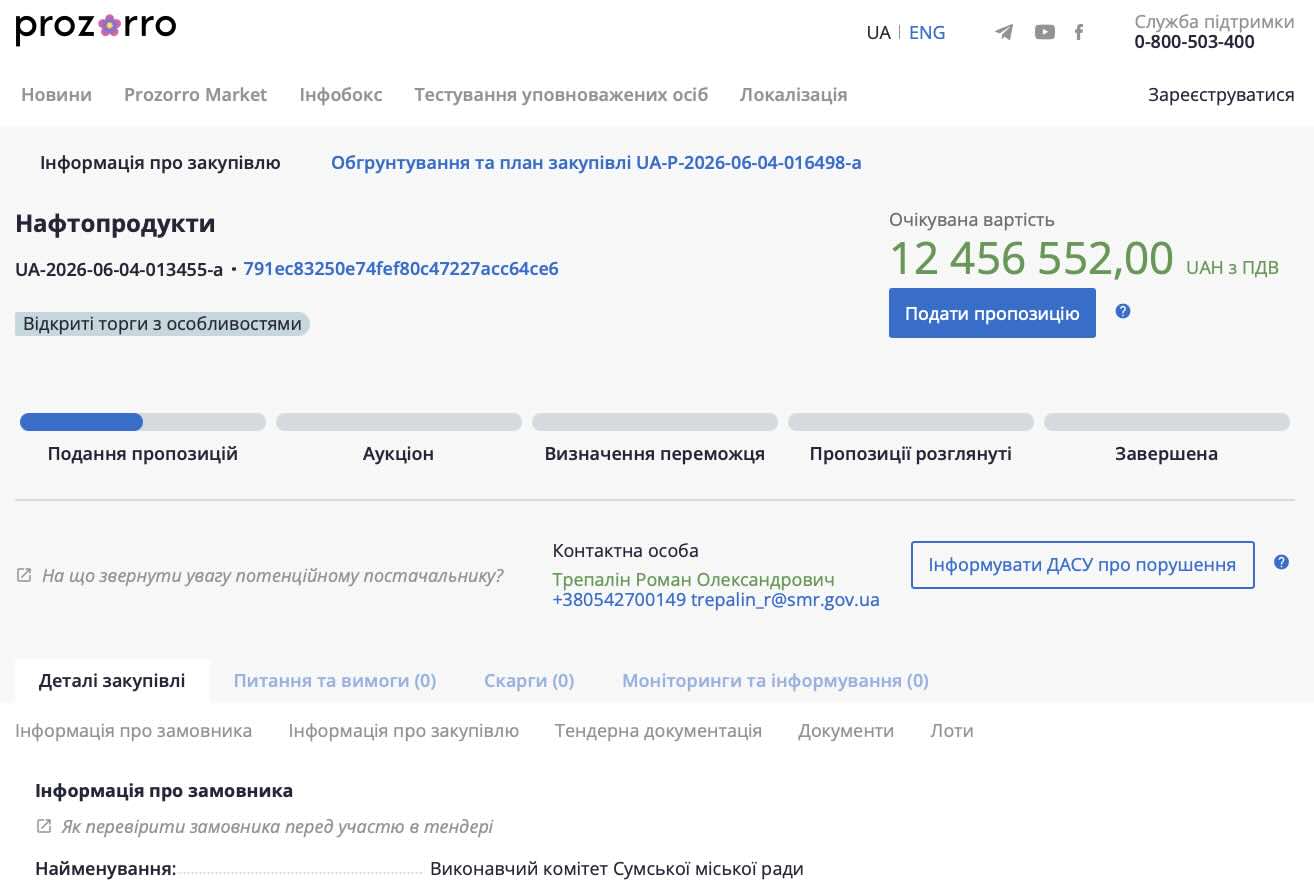Open Локалізація menu item
This screenshot has height=892, width=1314.
pos(793,95)
